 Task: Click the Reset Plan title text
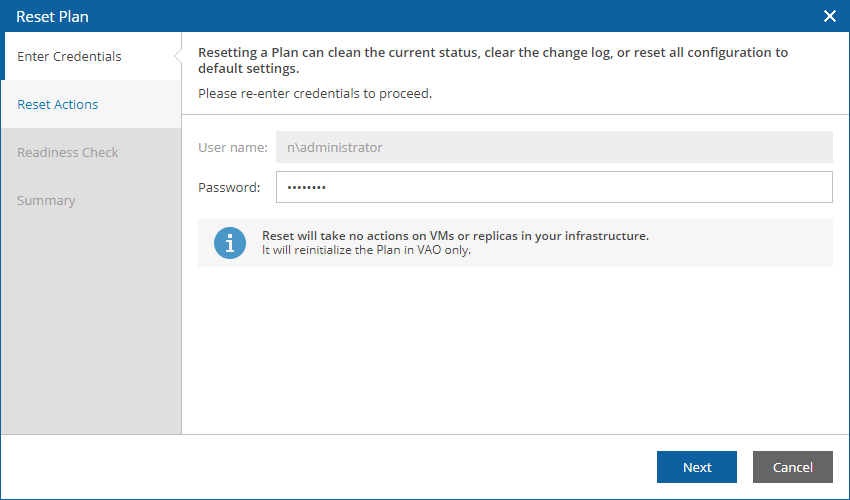click(x=53, y=17)
